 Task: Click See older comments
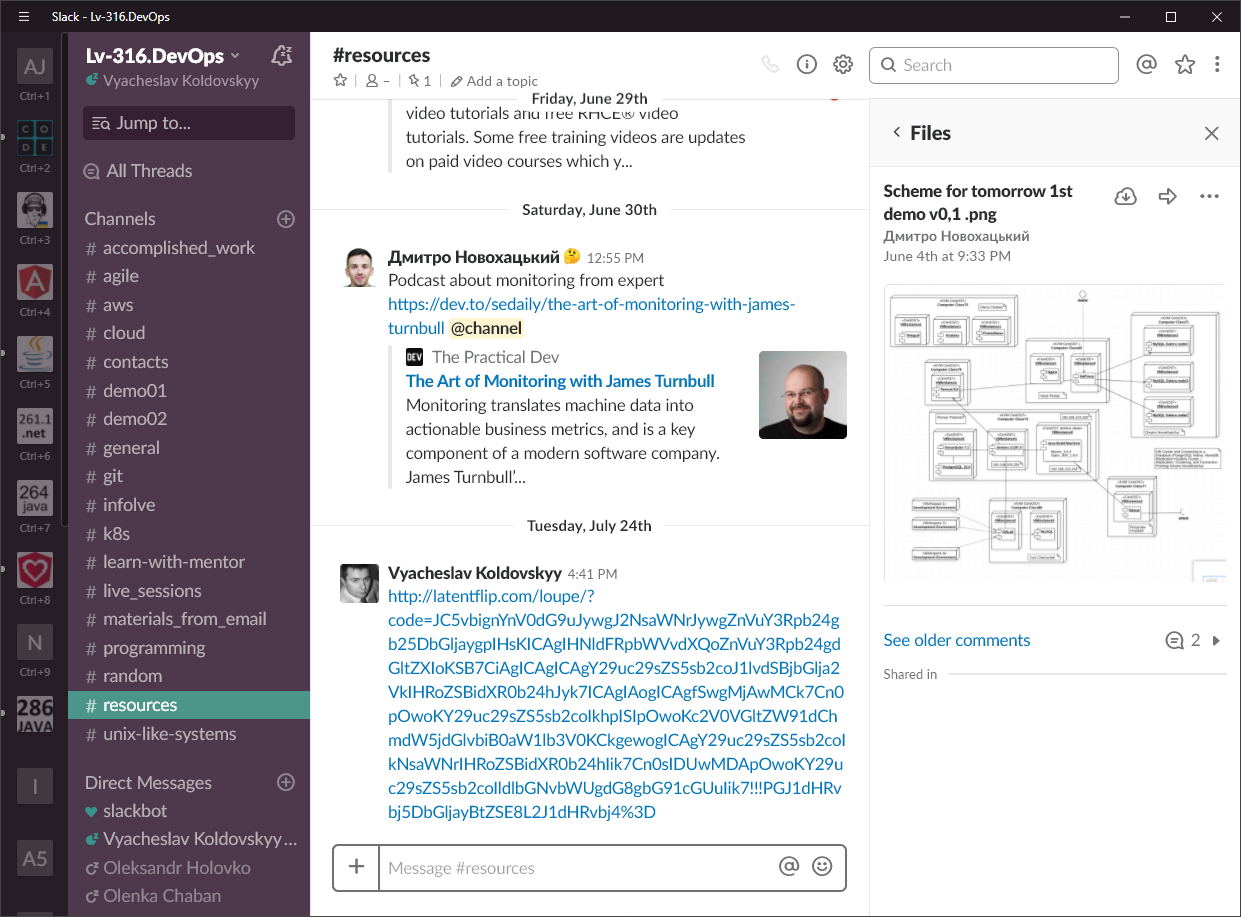[957, 640]
